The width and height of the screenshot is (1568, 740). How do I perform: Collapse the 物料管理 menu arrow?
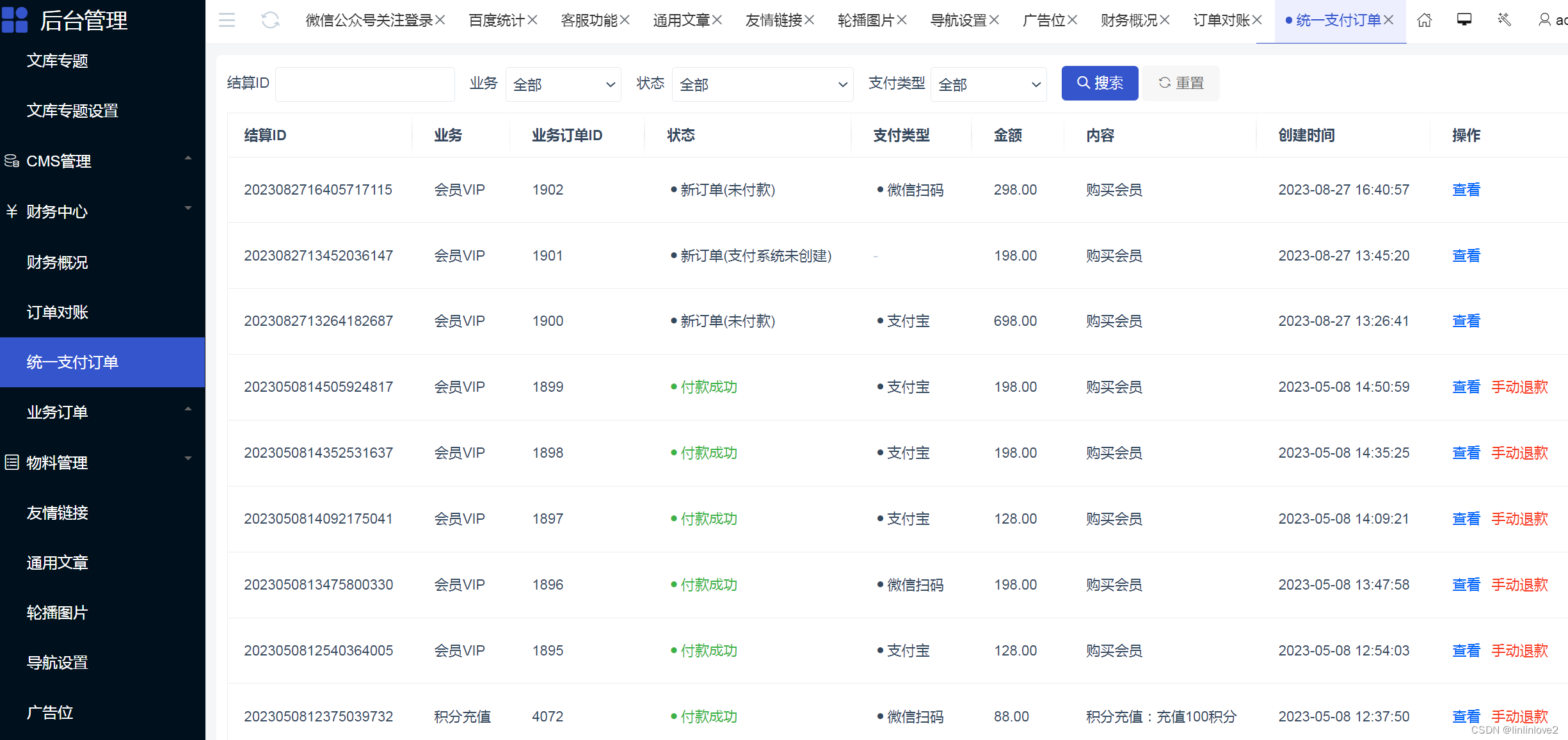[x=188, y=458]
